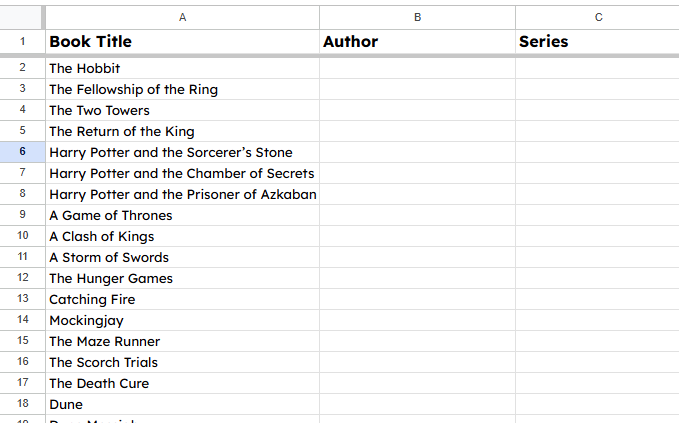Select row 12 header

[x=22, y=278]
